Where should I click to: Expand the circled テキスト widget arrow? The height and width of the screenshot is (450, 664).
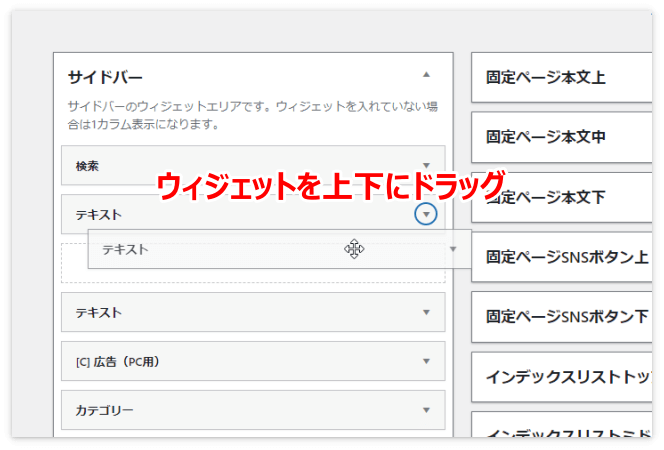426,214
